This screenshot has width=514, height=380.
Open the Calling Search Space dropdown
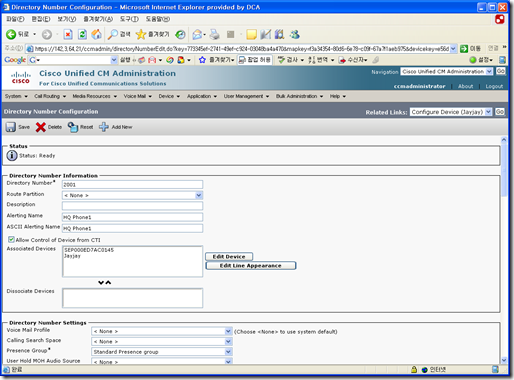[x=228, y=341]
